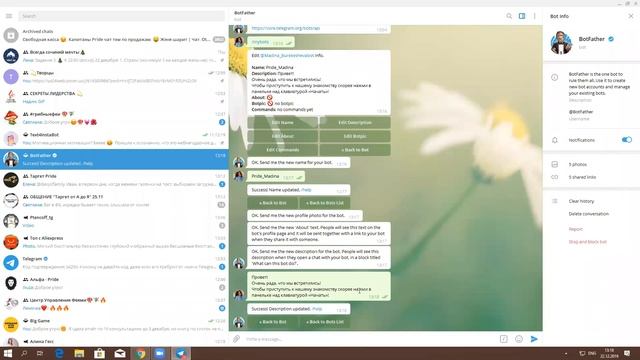Viewport: 640px width, 360px height.
Task: Select the BotFather chat row
Action: tap(114, 159)
